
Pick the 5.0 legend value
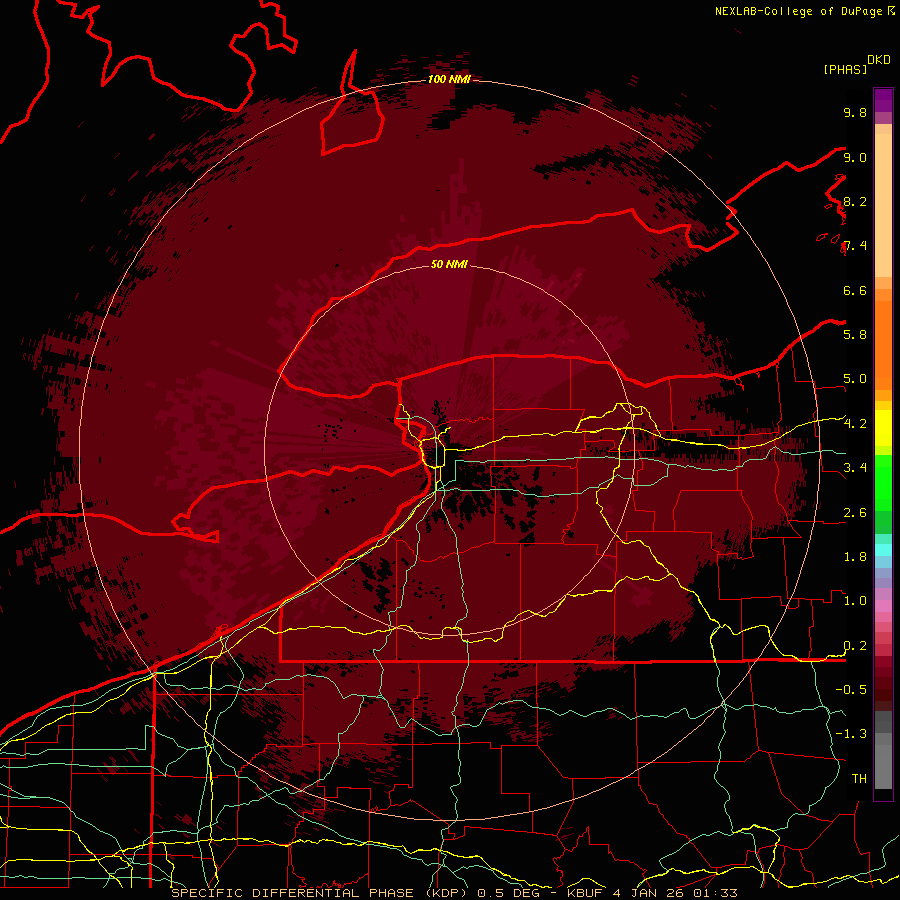pos(855,379)
